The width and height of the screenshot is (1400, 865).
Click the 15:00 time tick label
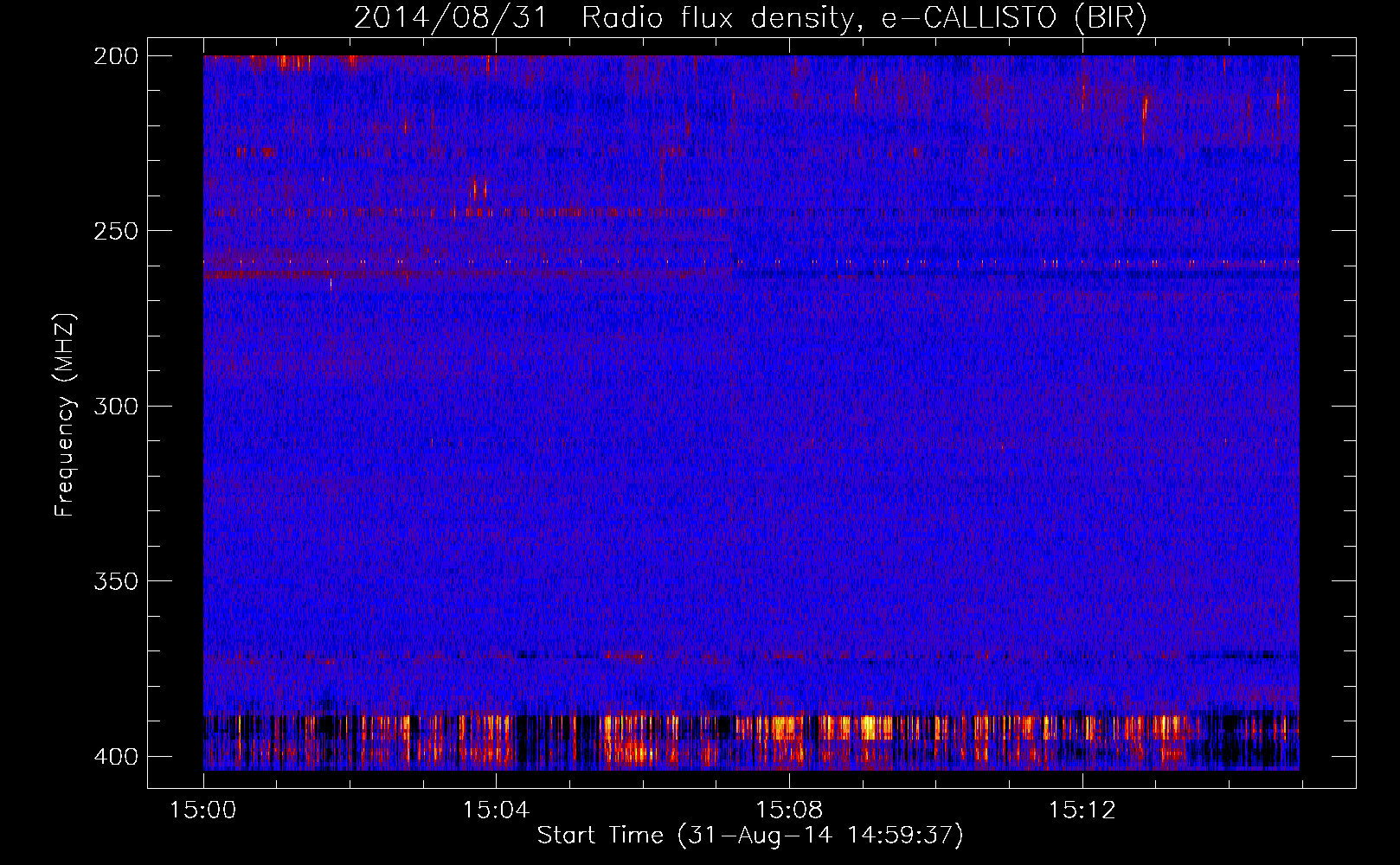203,811
